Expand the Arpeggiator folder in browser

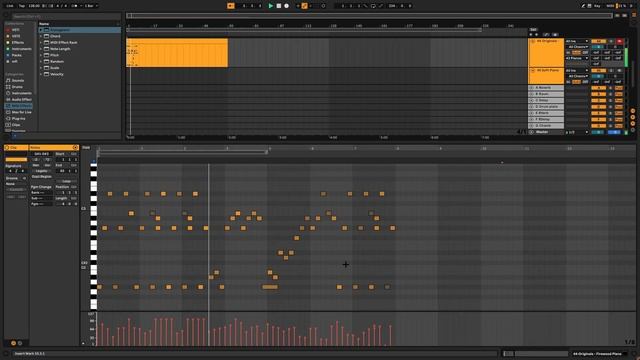[x=41, y=30]
